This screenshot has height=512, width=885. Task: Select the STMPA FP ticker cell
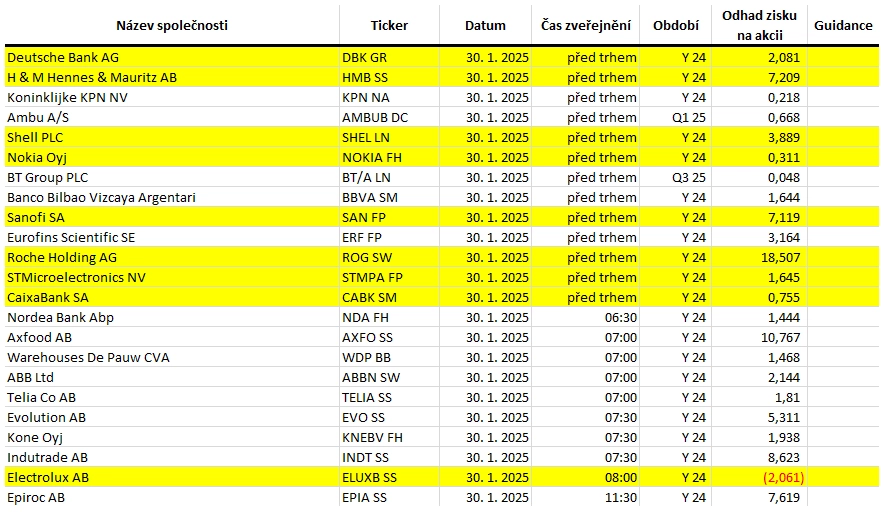[x=389, y=278]
